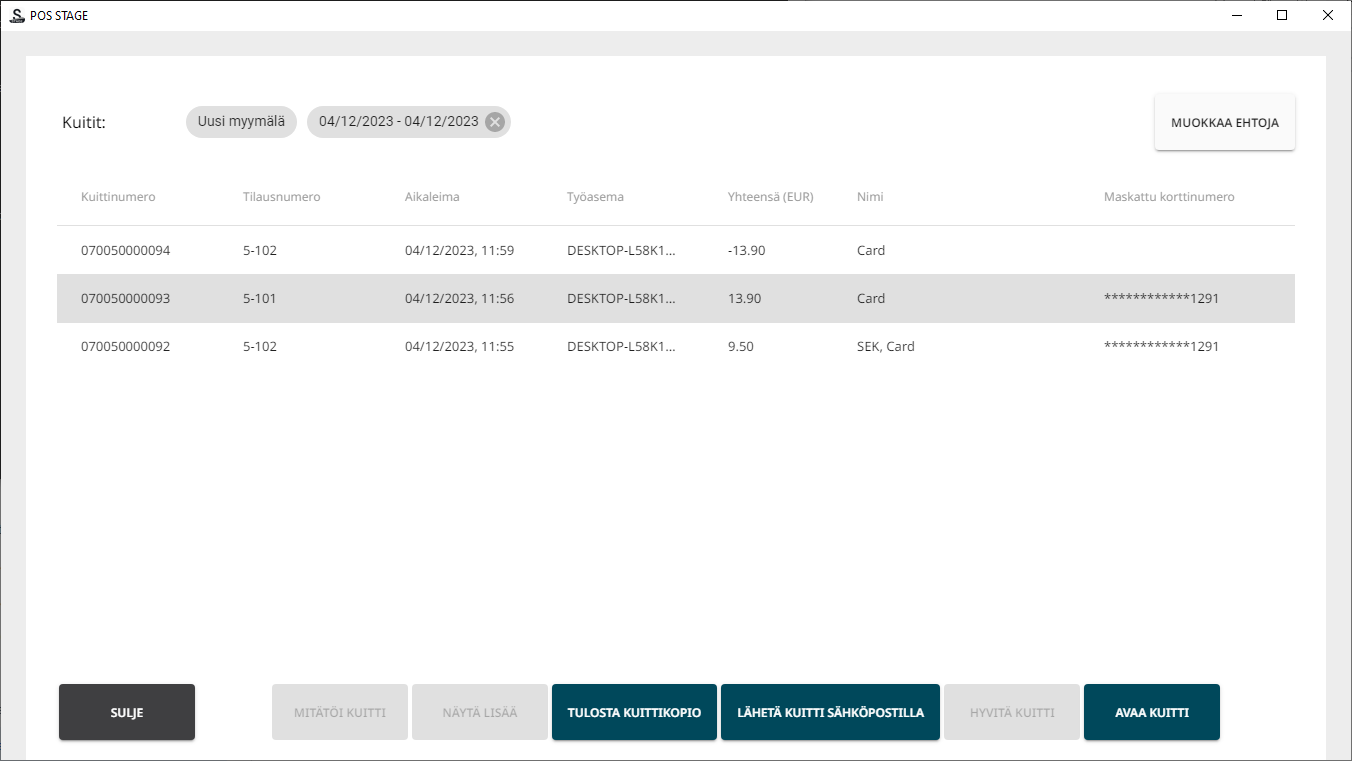Click the Mitätöi kuitti button
The height and width of the screenshot is (761, 1352).
click(340, 713)
